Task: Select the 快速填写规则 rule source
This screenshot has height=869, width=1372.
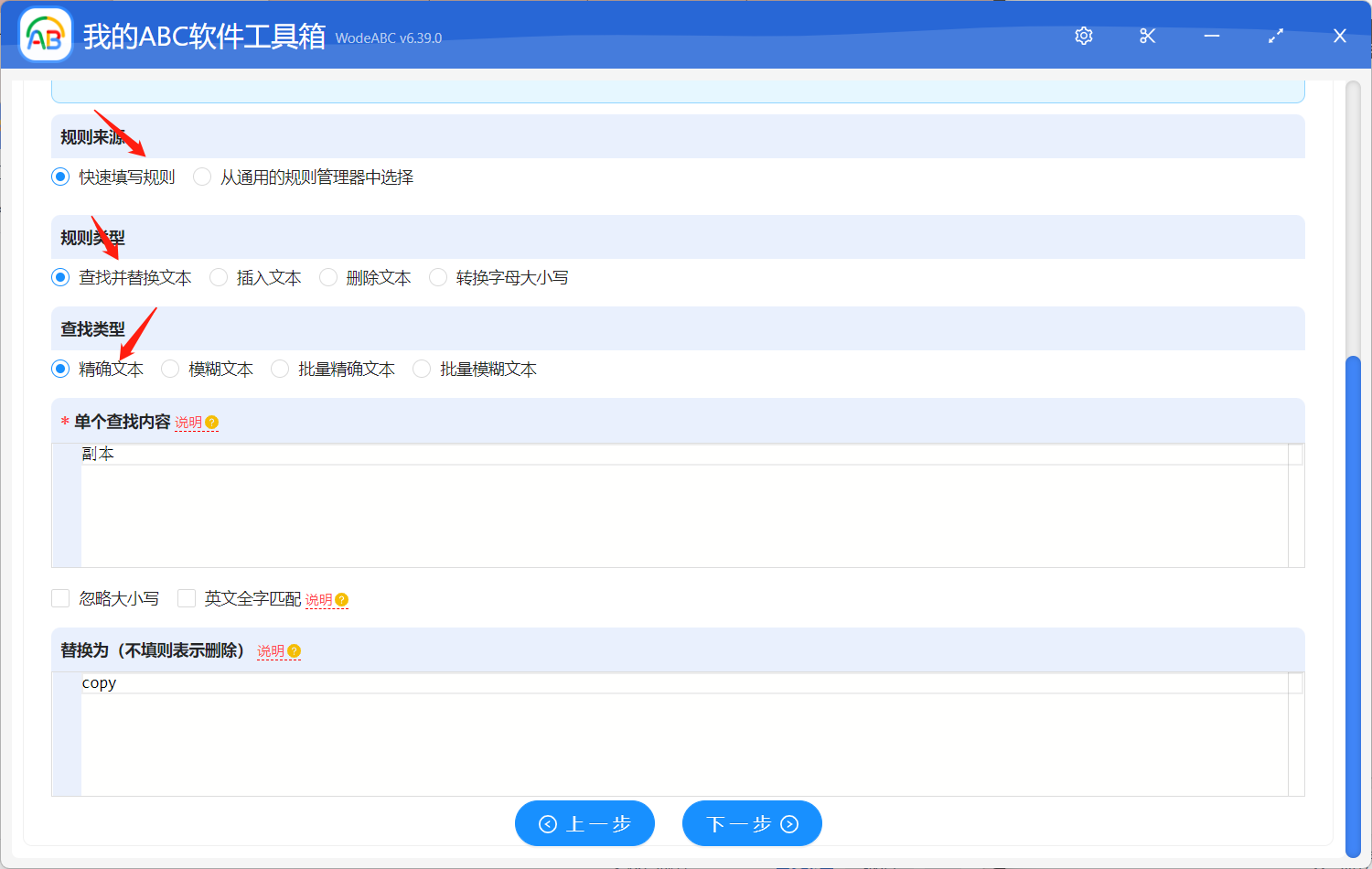Action: tap(59, 177)
